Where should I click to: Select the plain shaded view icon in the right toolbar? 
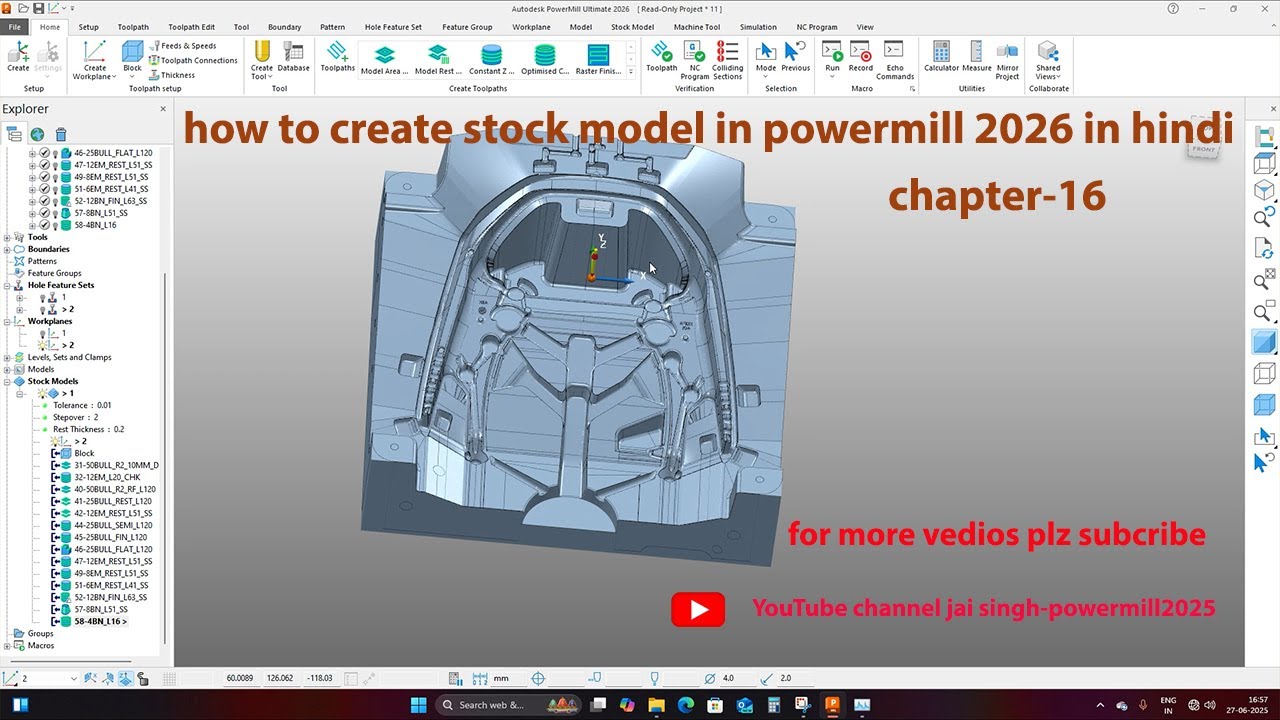tap(1264, 342)
